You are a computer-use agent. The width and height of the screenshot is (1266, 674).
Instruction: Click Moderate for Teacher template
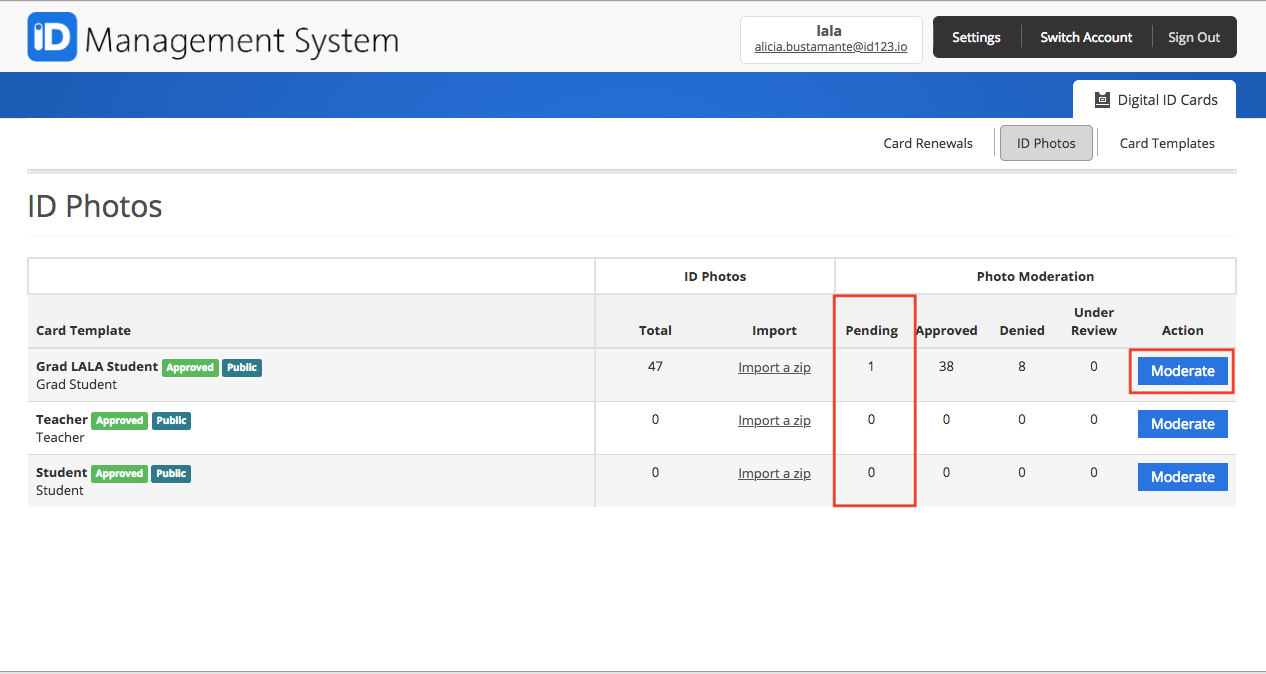coord(1183,424)
